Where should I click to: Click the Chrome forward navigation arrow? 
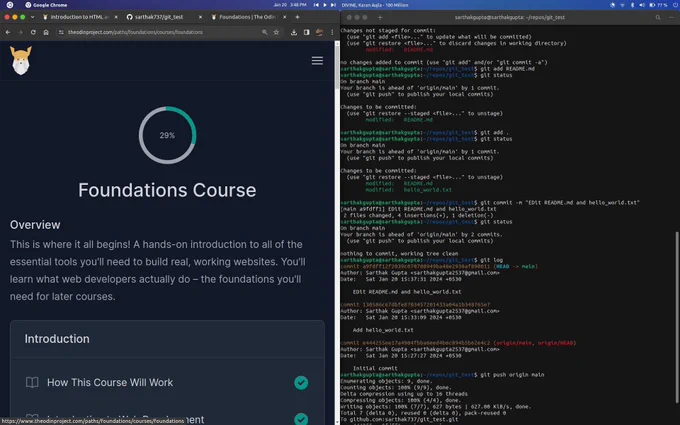[x=20, y=32]
